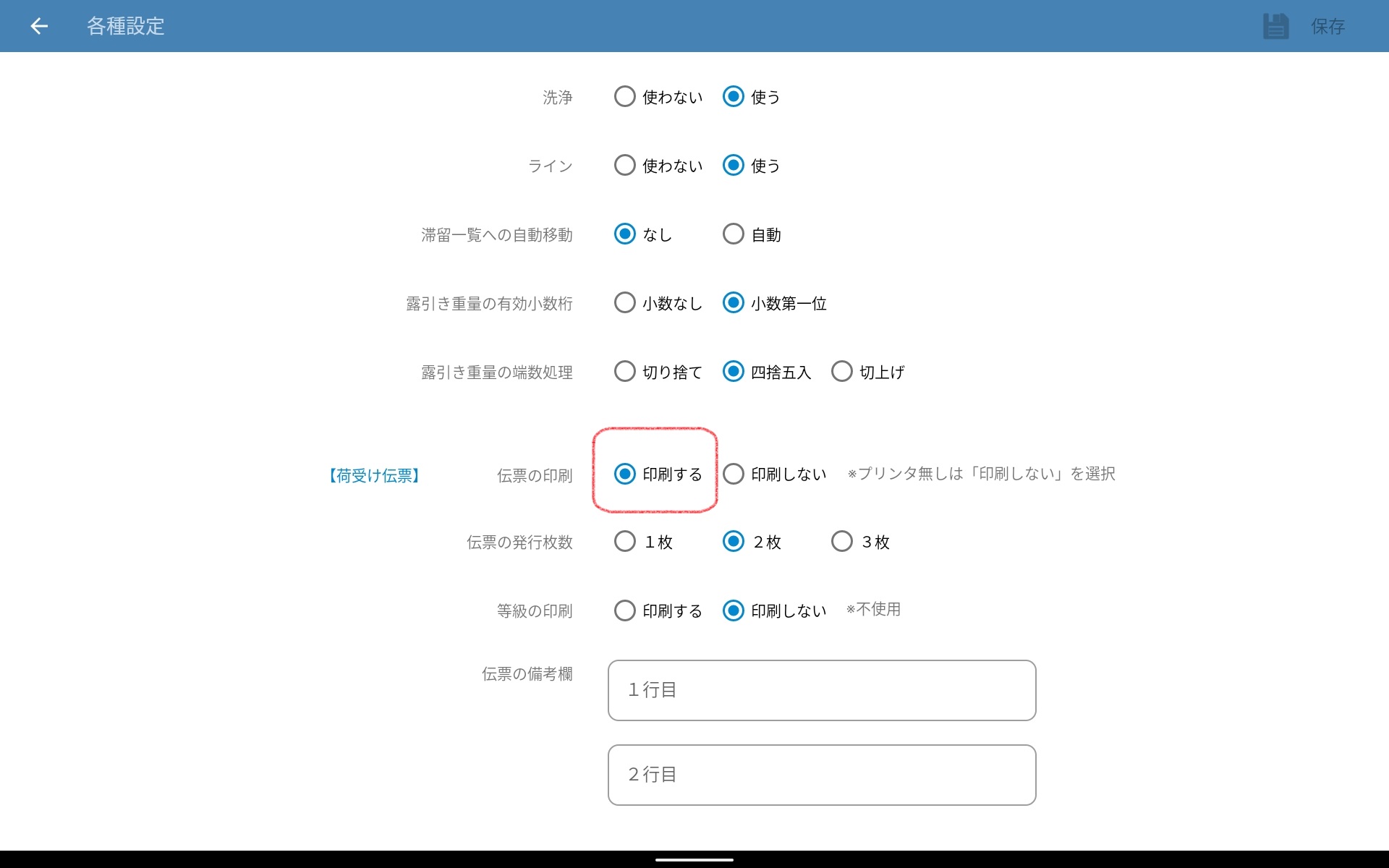Click the プリンタ無しは「印刷しない」を選択 note

(981, 474)
